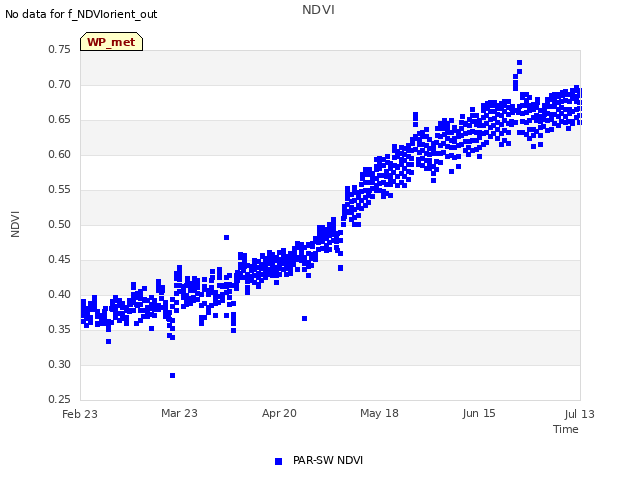Click the 0.45 y-axis tick label

(x=60, y=260)
